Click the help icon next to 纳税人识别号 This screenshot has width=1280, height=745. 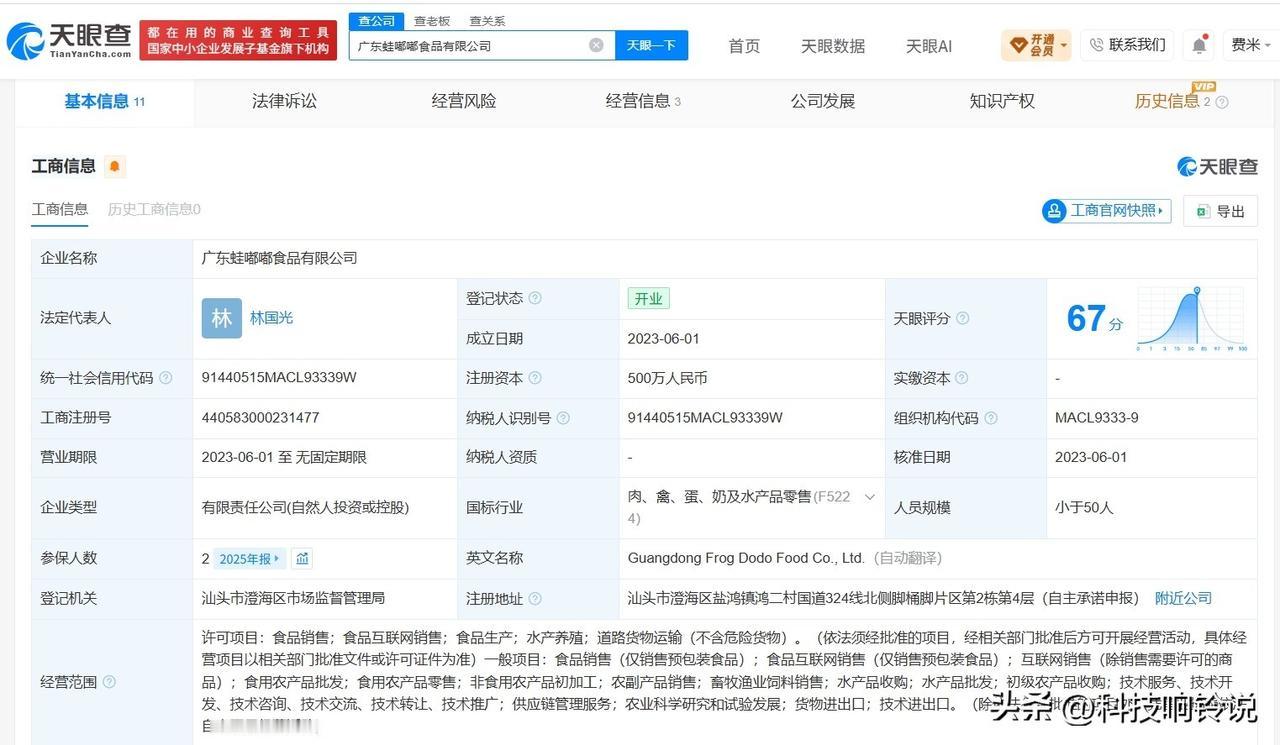pos(563,418)
